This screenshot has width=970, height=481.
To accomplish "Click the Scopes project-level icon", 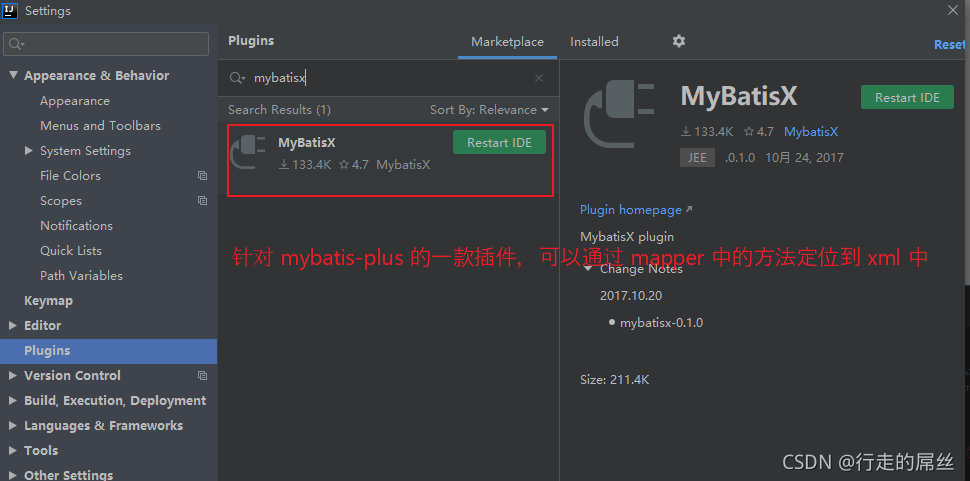I will pos(202,200).
